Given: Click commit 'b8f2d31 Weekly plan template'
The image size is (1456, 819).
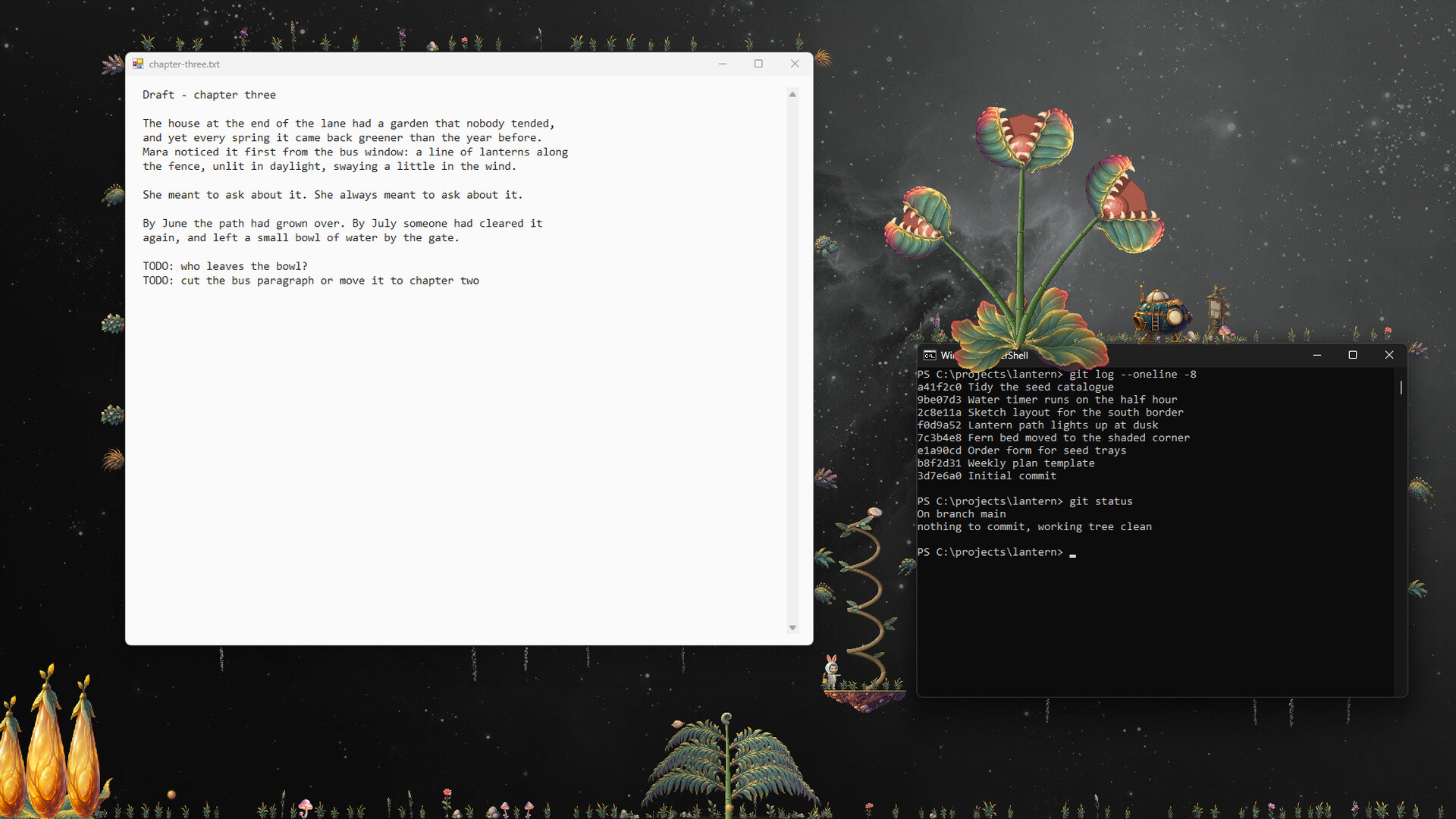Looking at the screenshot, I should [1006, 463].
